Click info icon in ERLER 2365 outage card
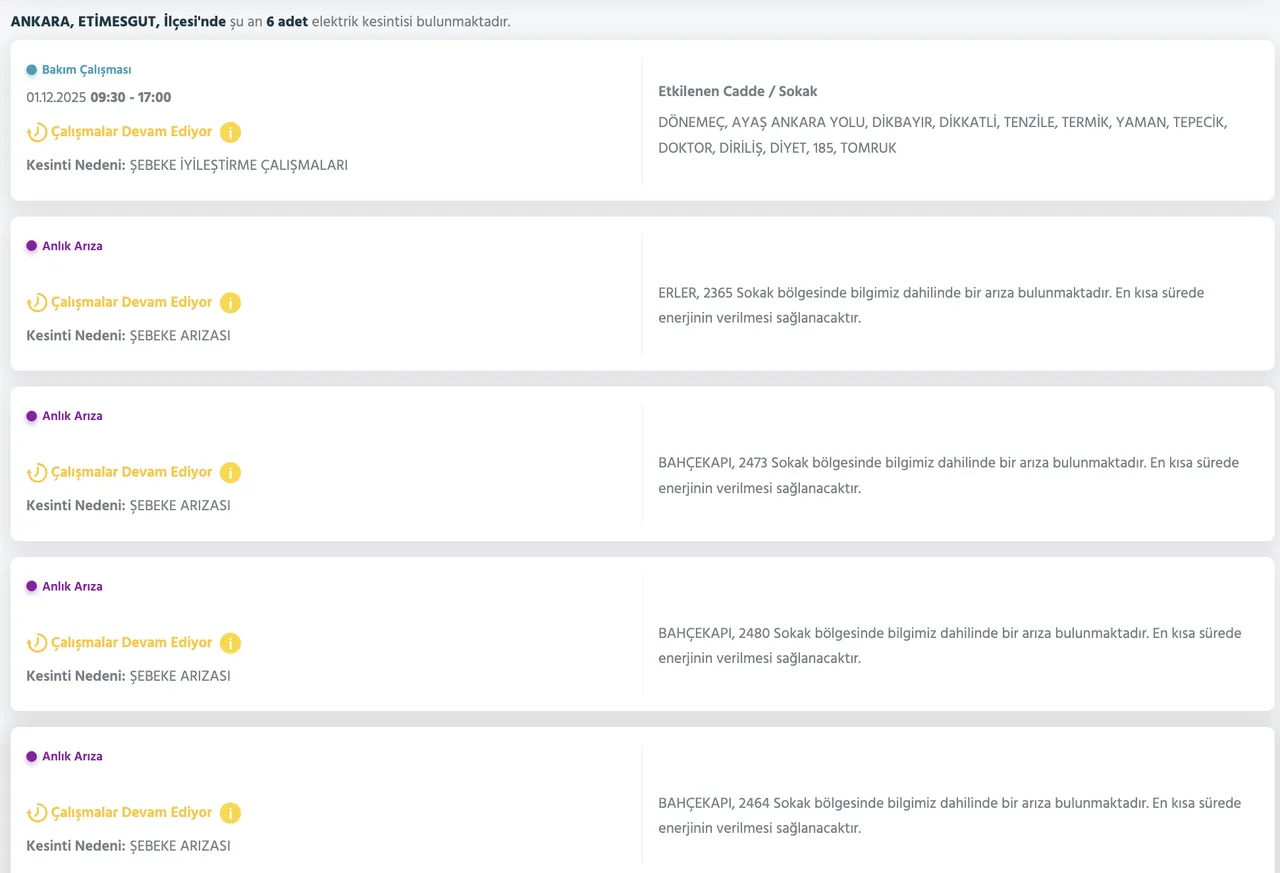The height and width of the screenshot is (873, 1280). 230,302
